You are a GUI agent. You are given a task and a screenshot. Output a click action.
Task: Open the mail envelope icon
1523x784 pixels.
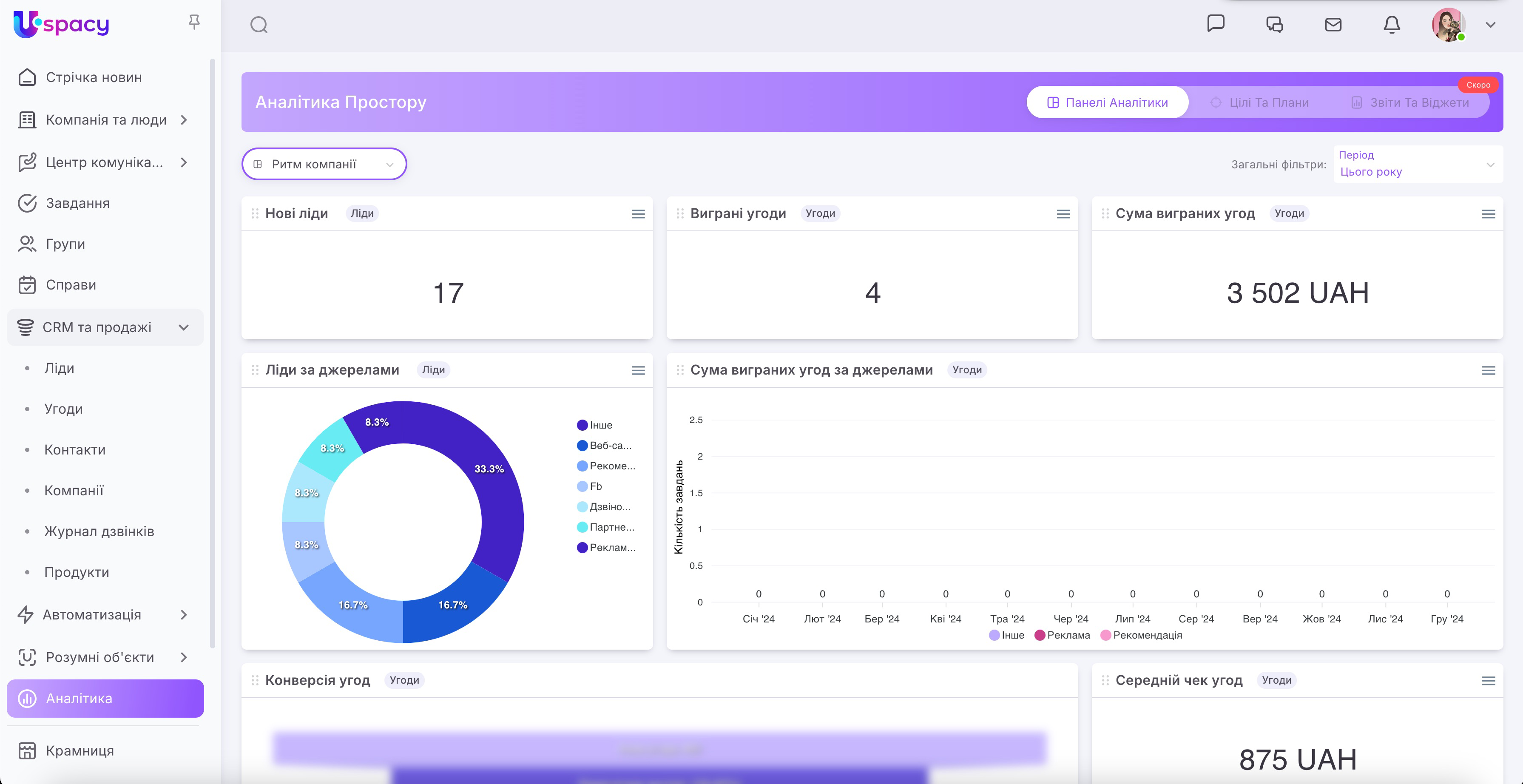tap(1333, 25)
